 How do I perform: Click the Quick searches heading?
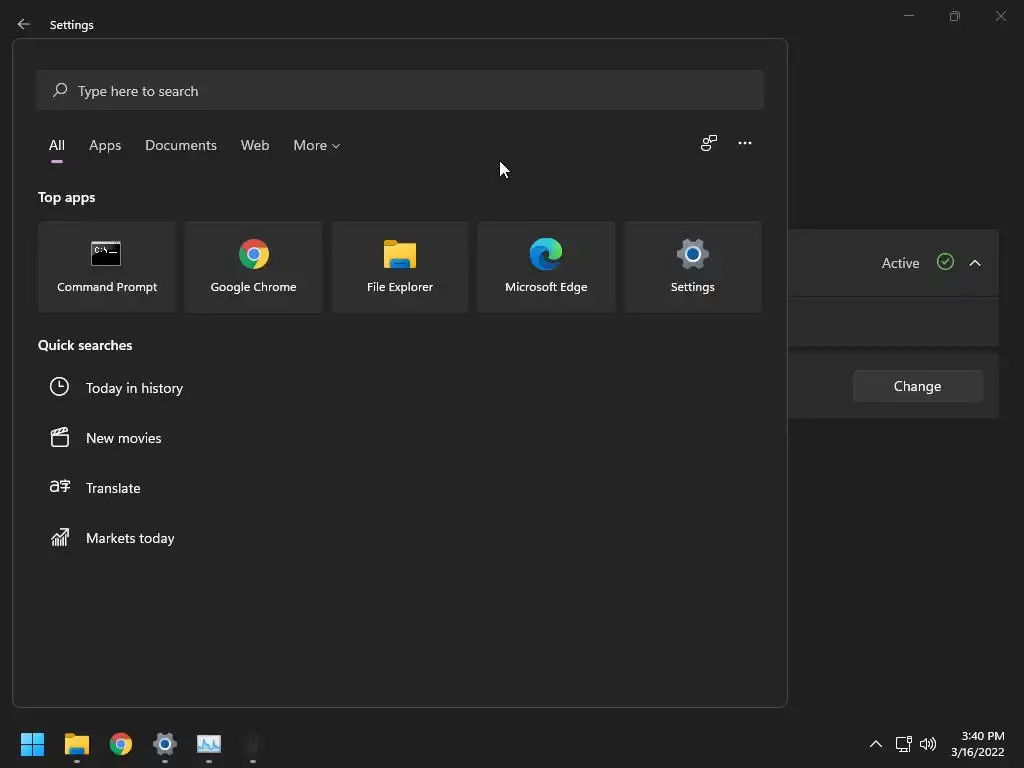tap(85, 345)
